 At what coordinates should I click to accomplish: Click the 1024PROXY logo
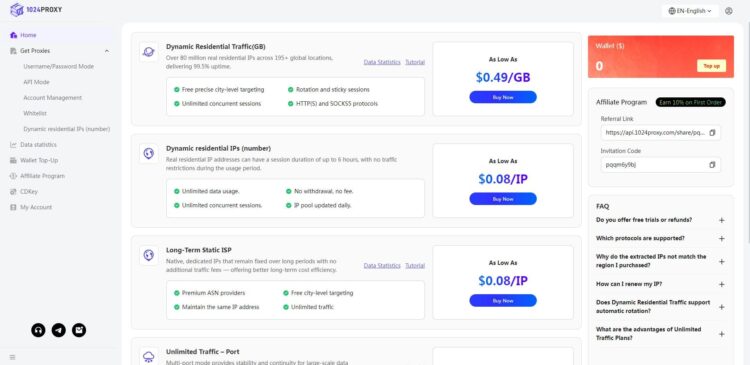coord(36,10)
